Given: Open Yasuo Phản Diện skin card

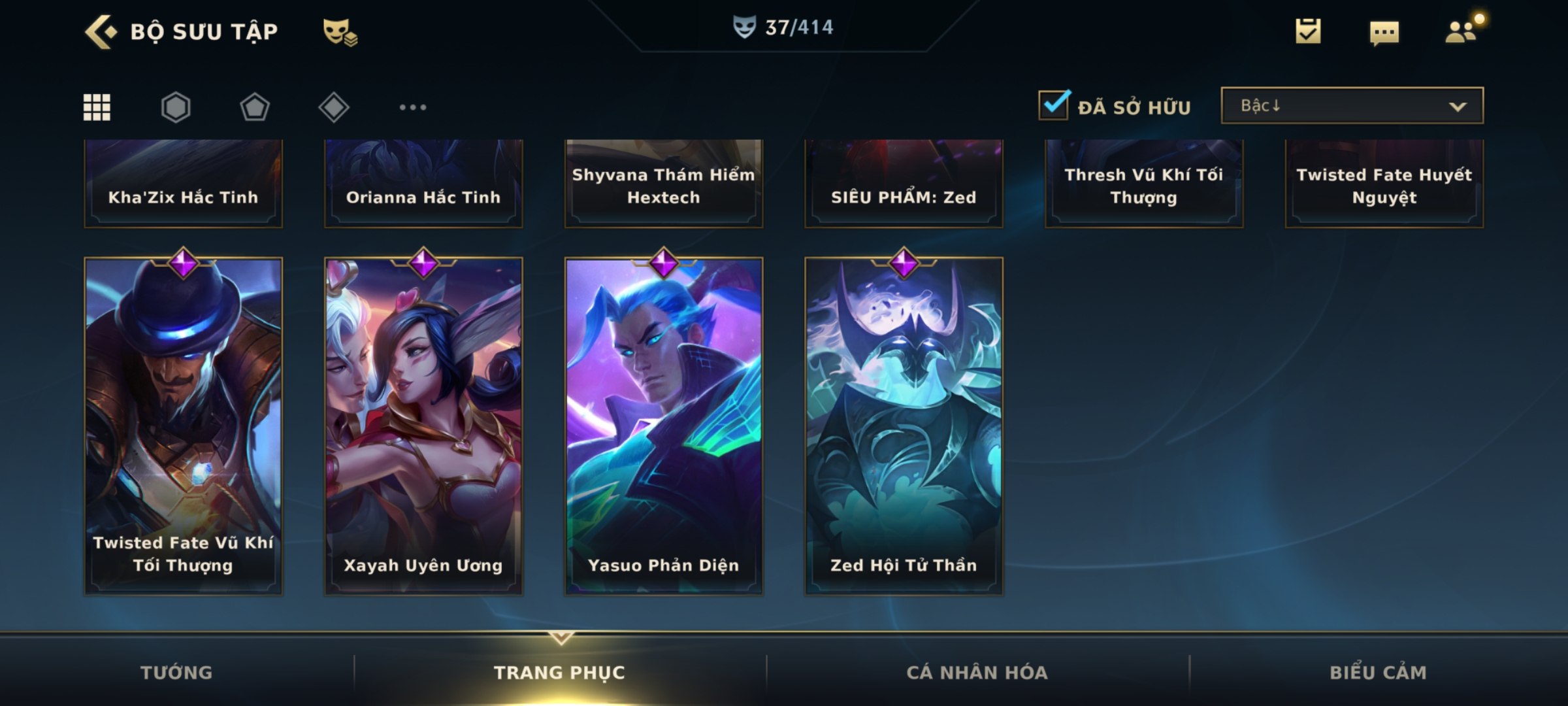Looking at the screenshot, I should 664,425.
